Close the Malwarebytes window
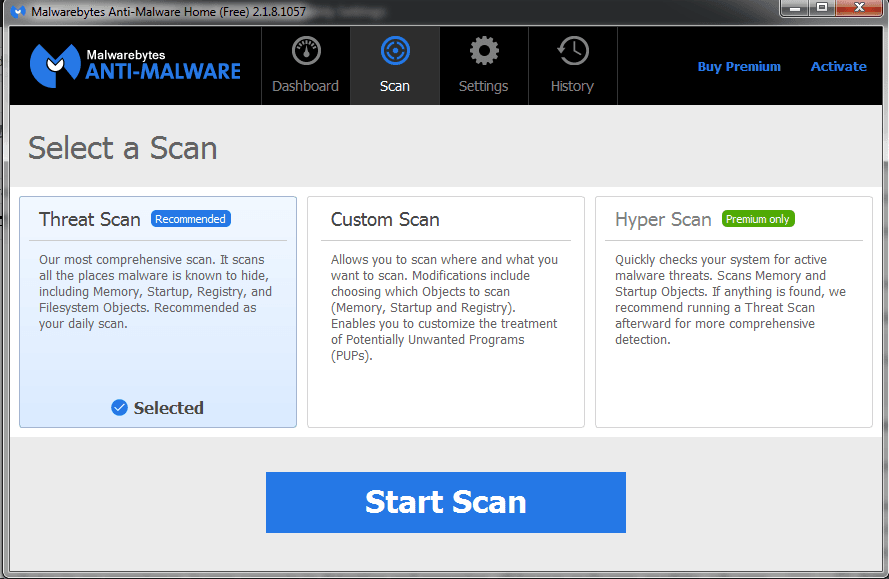The width and height of the screenshot is (889, 579). tap(860, 8)
